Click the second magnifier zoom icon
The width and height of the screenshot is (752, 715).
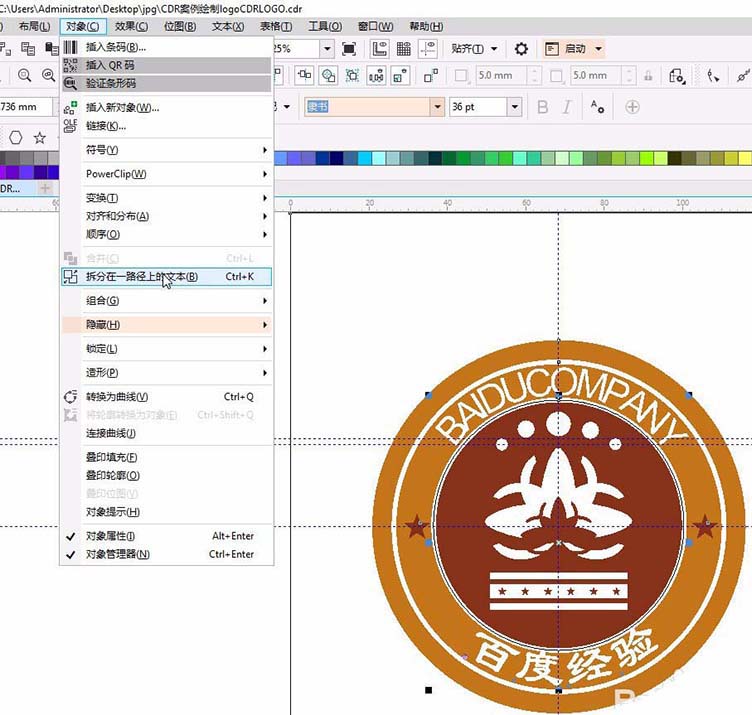48,75
